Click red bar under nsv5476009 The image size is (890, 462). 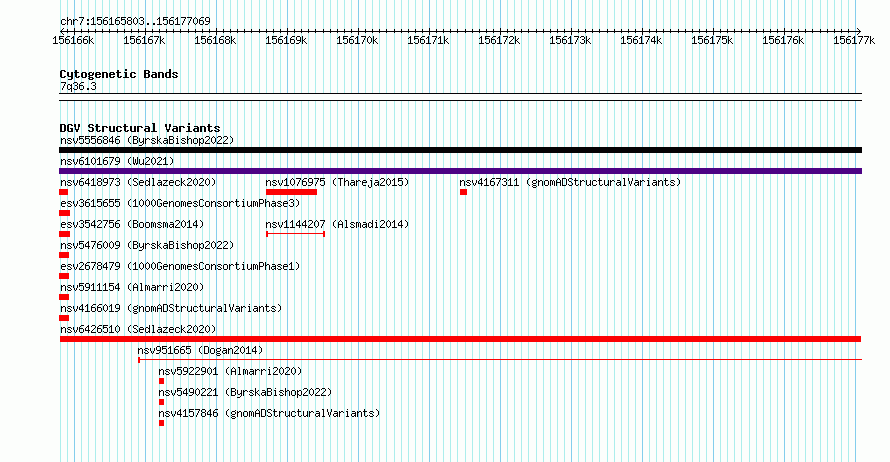(x=64, y=255)
